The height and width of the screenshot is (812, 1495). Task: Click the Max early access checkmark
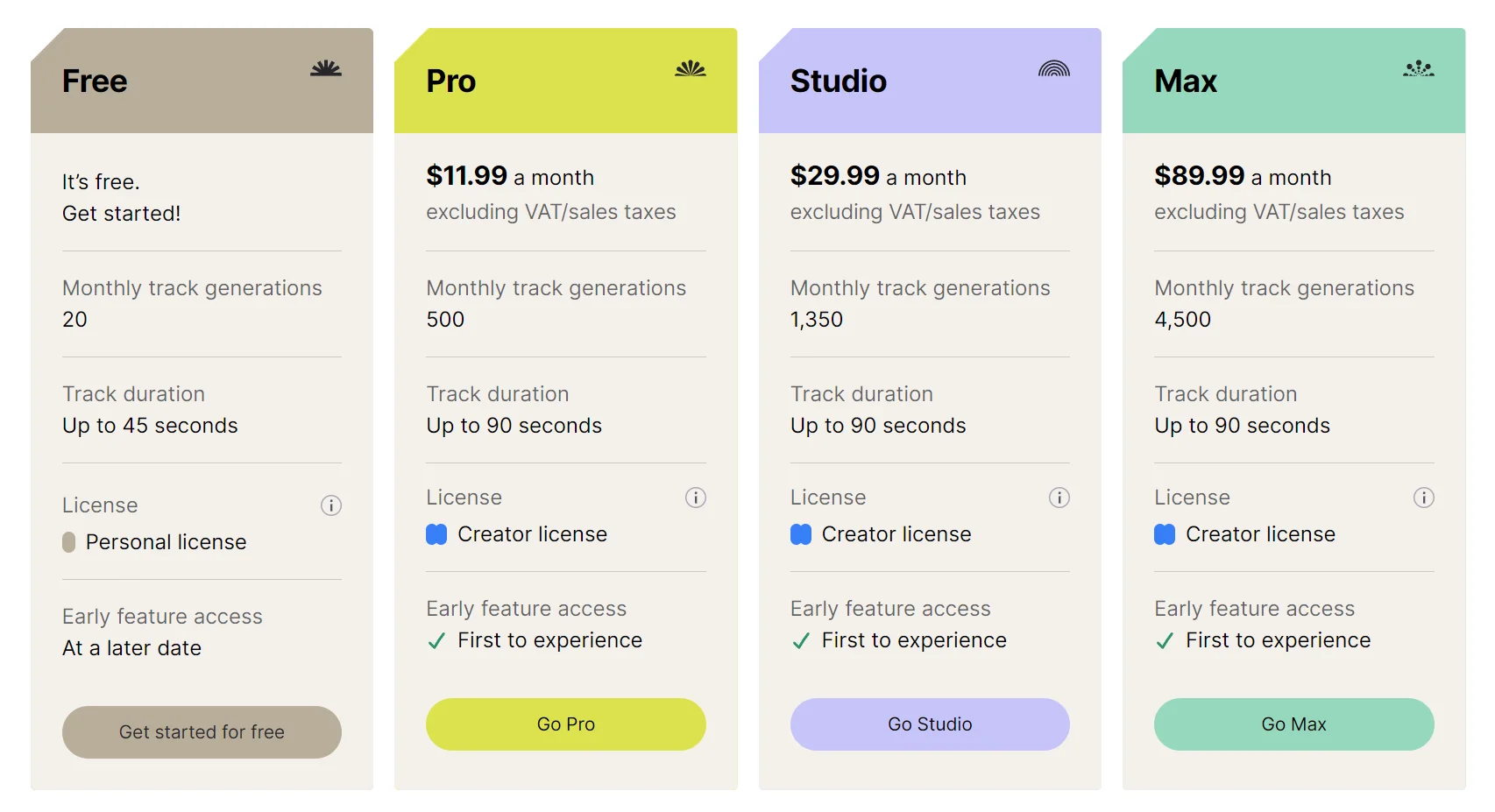[1165, 641]
